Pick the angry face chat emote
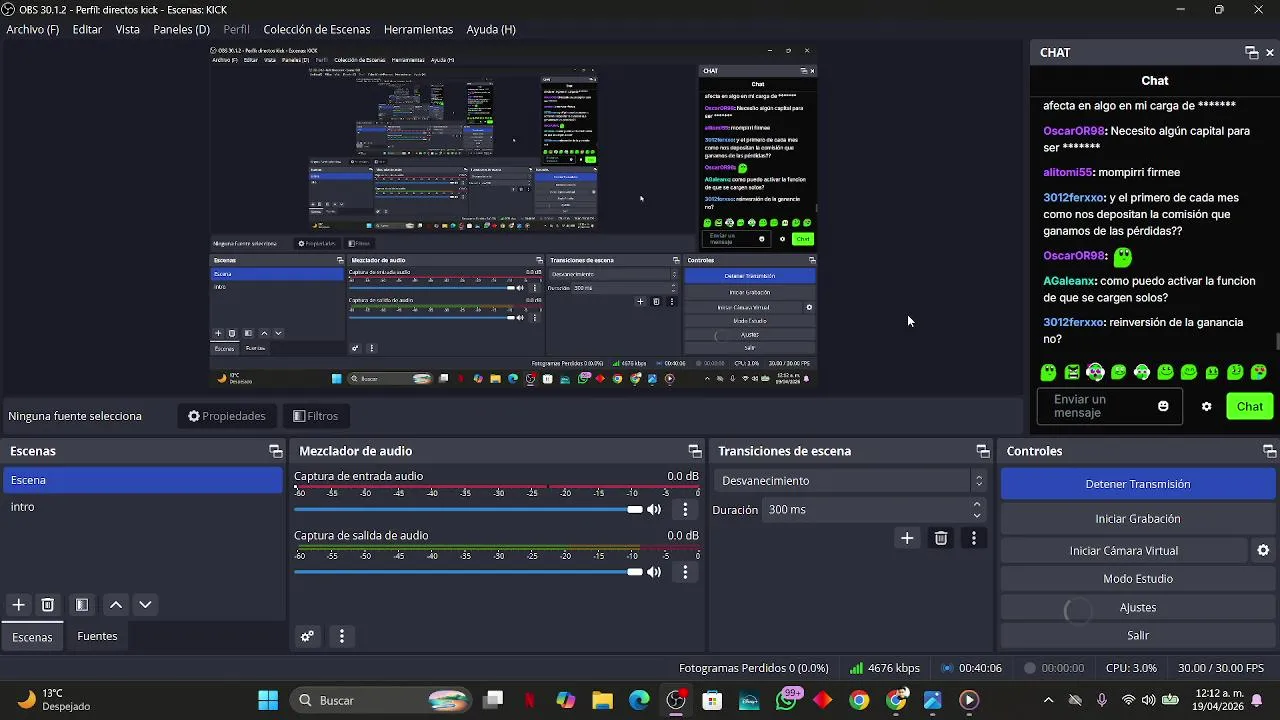 1072,372
